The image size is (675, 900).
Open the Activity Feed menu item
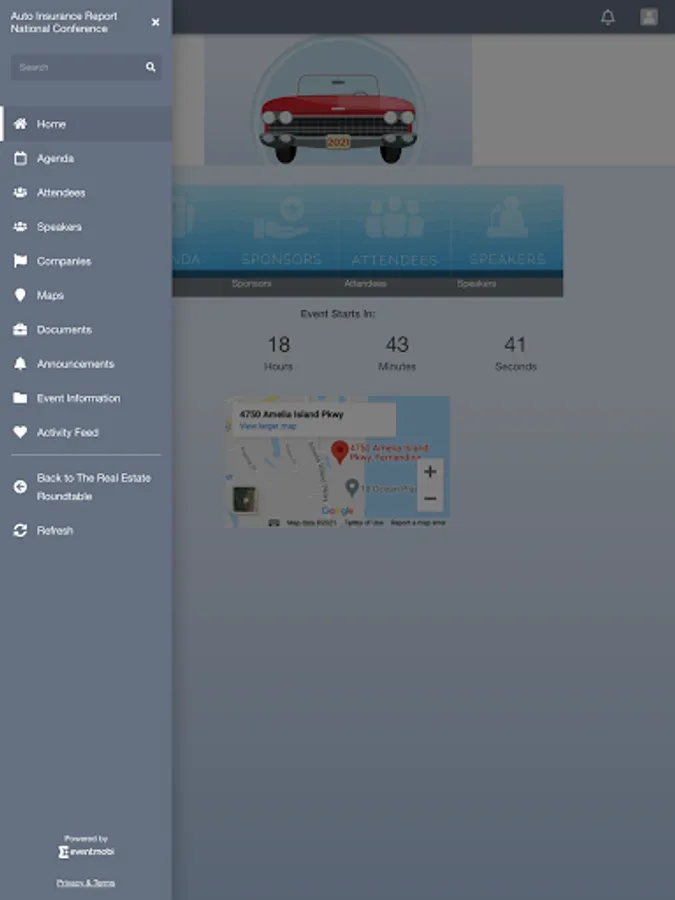[x=86, y=432]
